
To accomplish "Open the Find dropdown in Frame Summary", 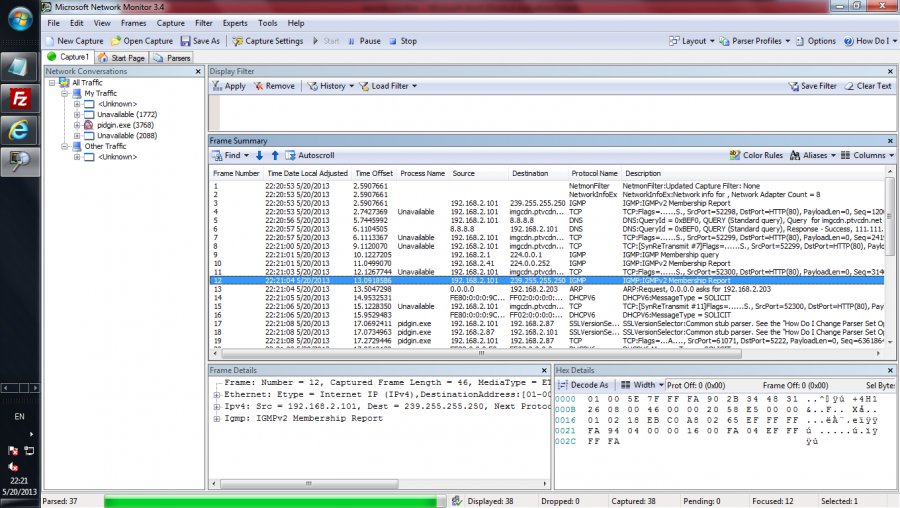I will [230, 156].
